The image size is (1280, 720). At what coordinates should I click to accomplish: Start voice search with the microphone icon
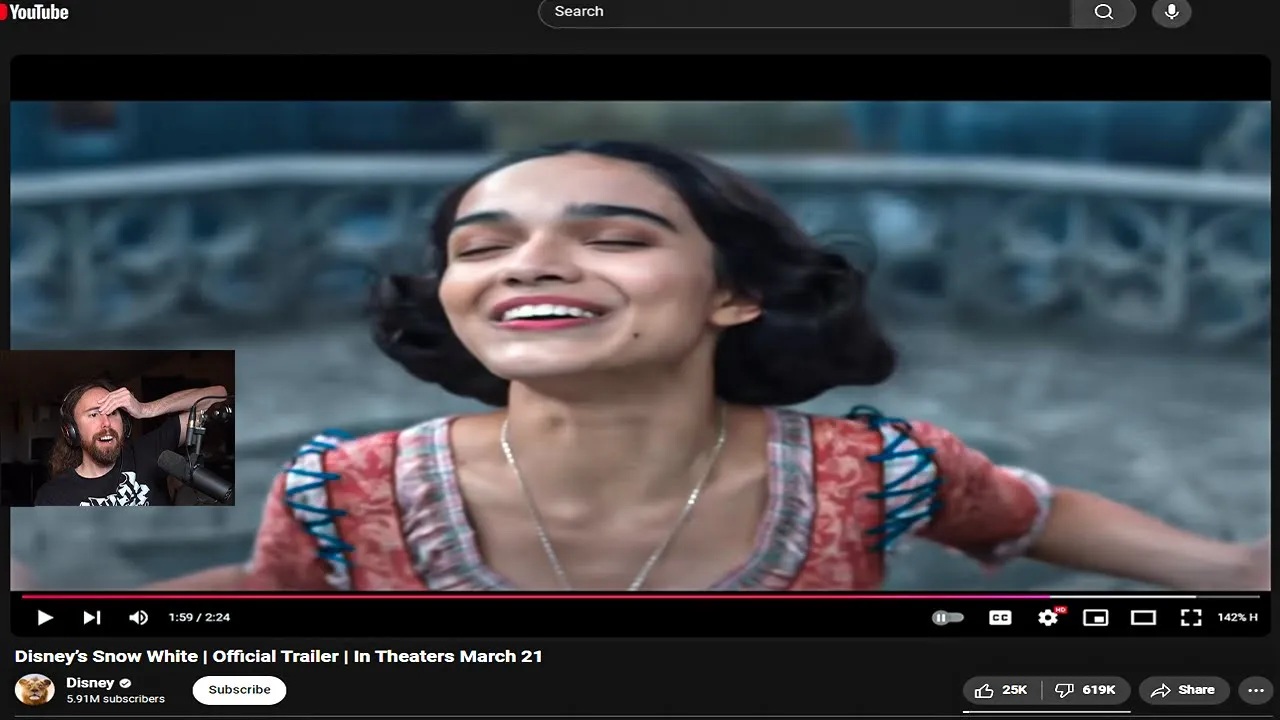point(1172,12)
